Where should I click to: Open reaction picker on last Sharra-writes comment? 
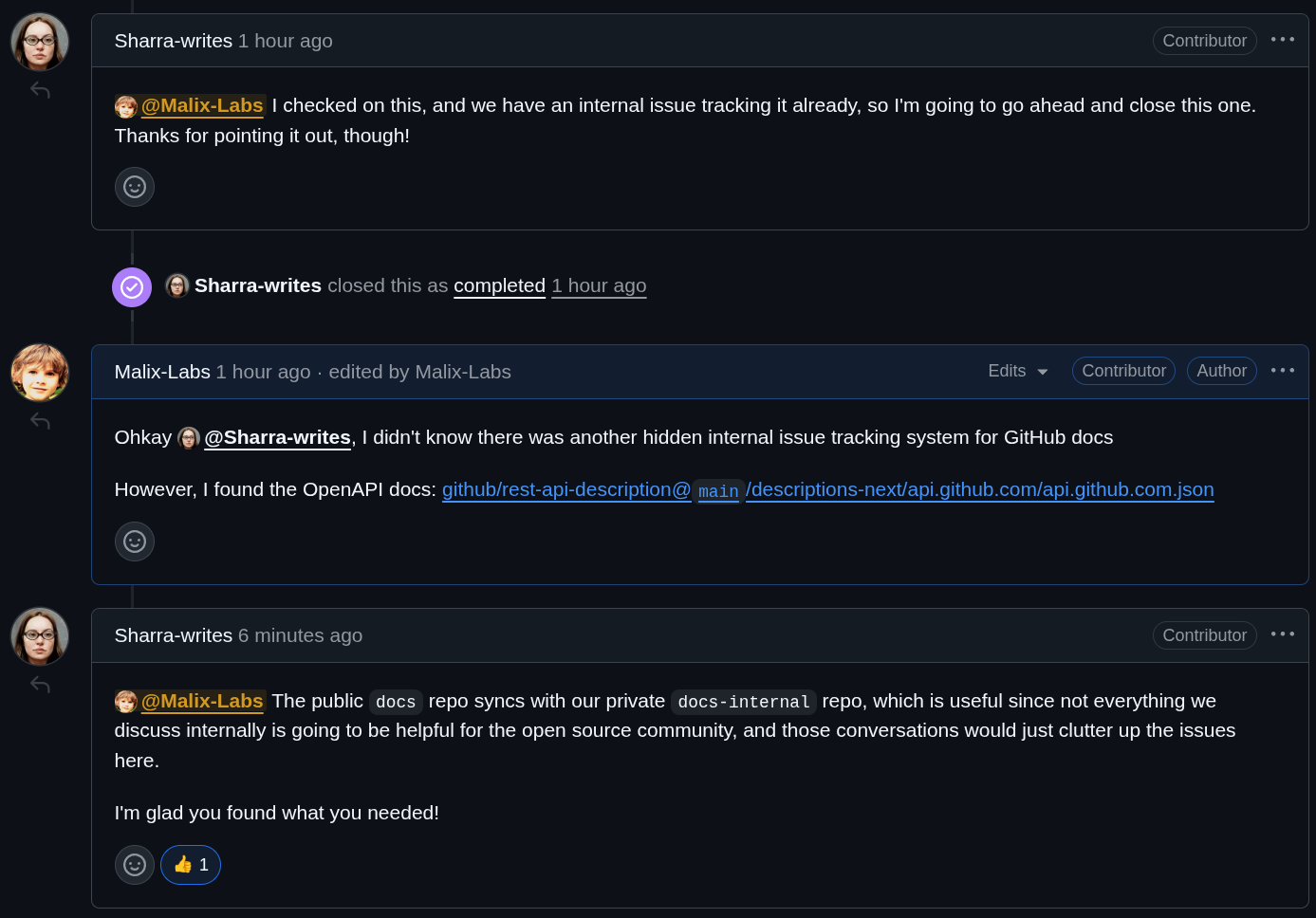tap(135, 865)
